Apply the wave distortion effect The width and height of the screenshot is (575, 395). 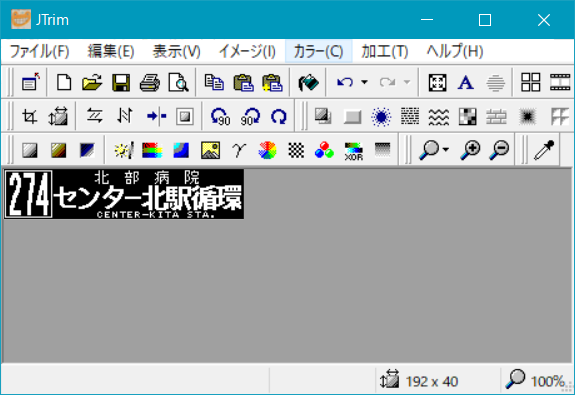pos(439,117)
